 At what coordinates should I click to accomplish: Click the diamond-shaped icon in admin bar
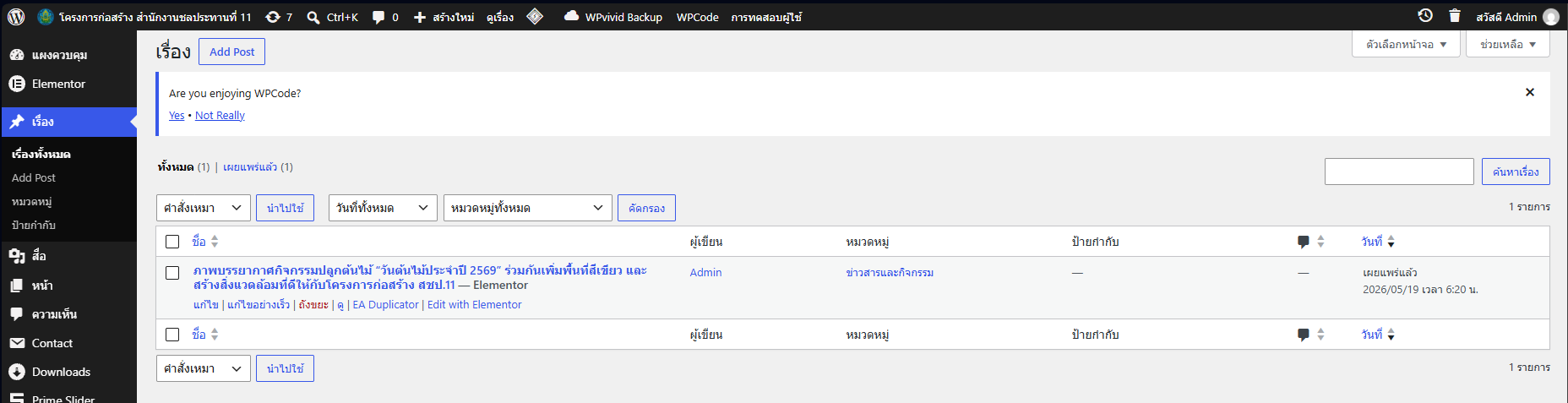coord(535,16)
